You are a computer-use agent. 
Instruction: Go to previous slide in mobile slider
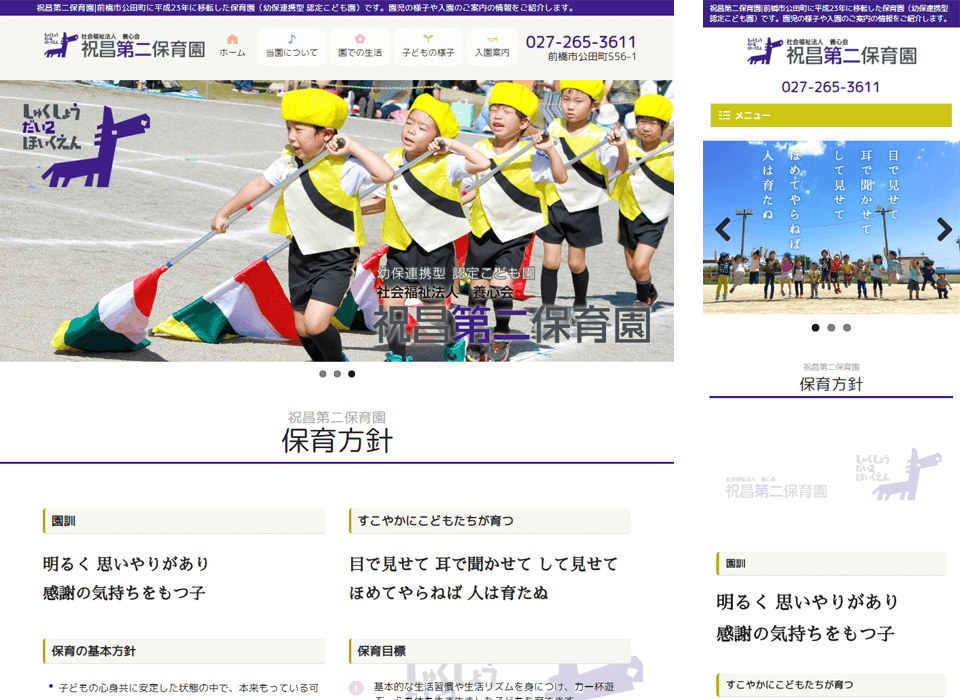(723, 230)
